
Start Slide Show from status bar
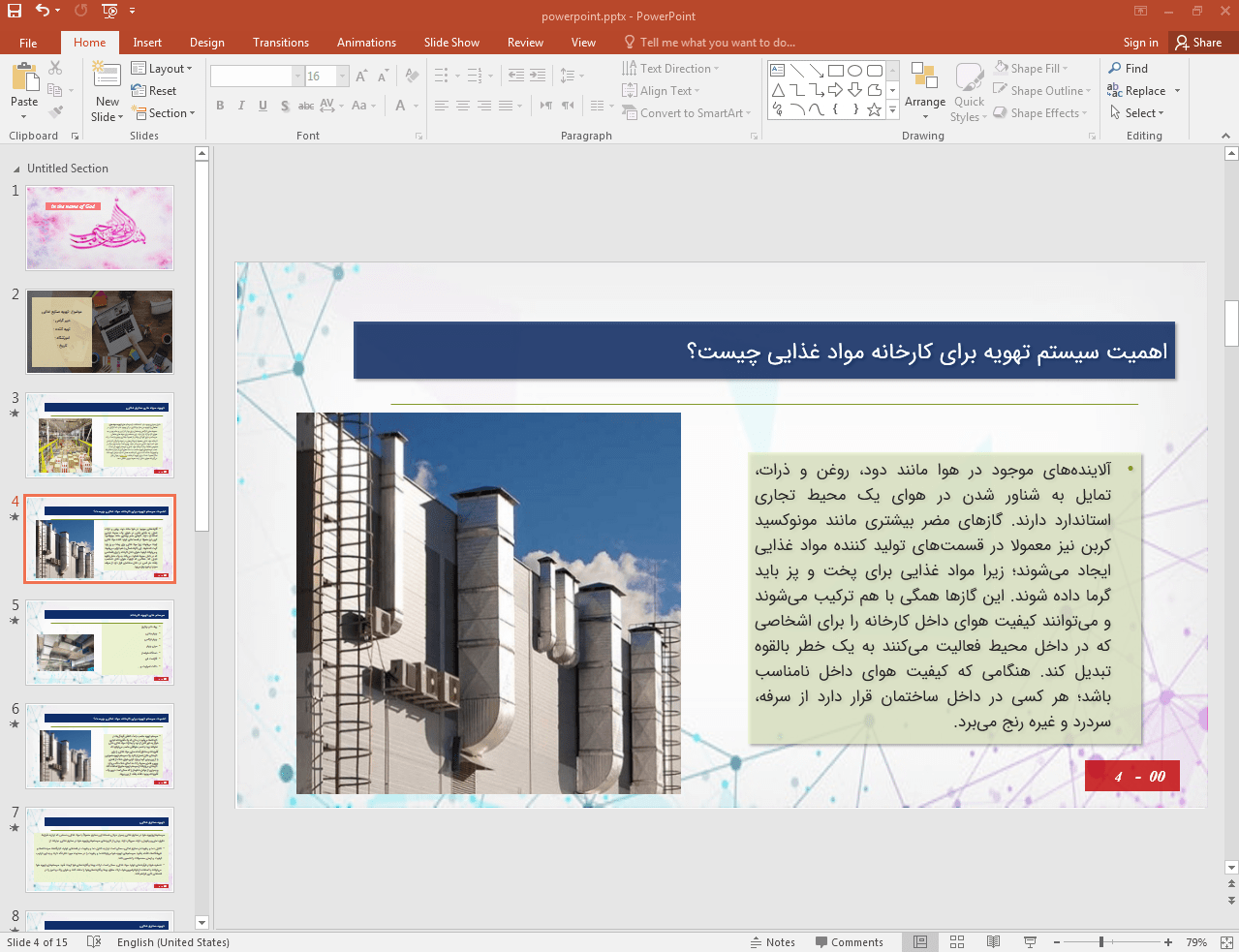[1030, 941]
